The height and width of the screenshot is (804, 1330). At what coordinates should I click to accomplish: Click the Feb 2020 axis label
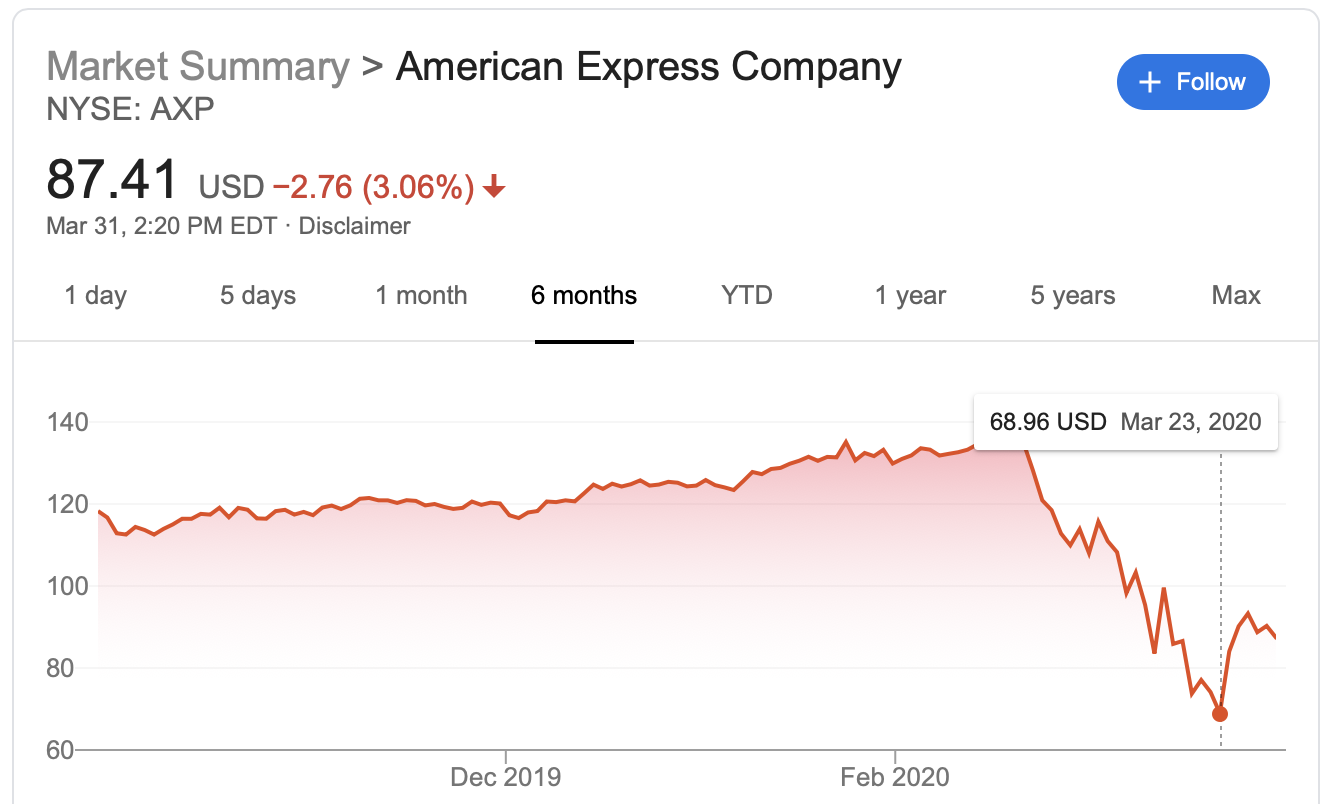click(x=893, y=776)
